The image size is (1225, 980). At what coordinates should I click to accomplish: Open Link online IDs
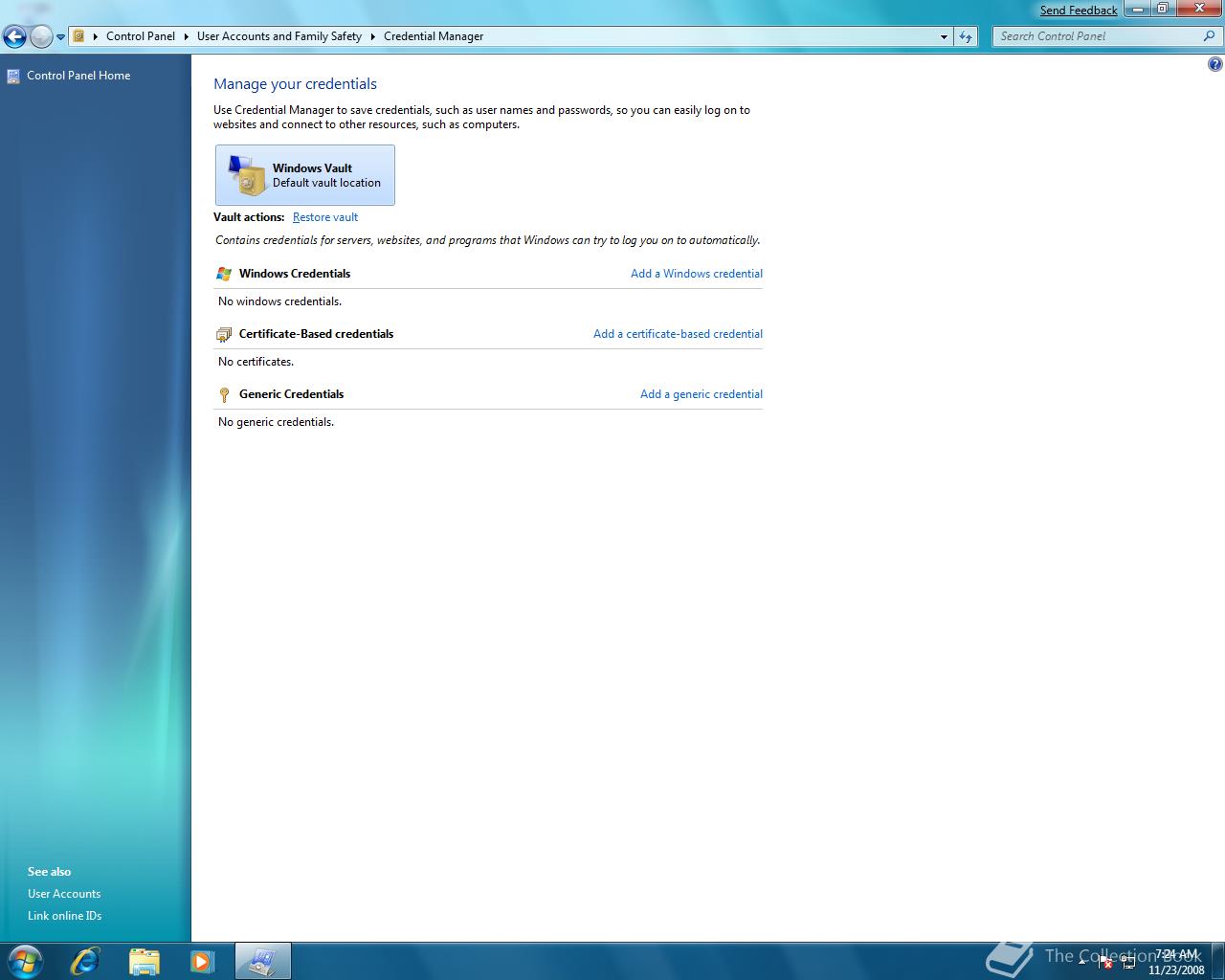pos(65,916)
